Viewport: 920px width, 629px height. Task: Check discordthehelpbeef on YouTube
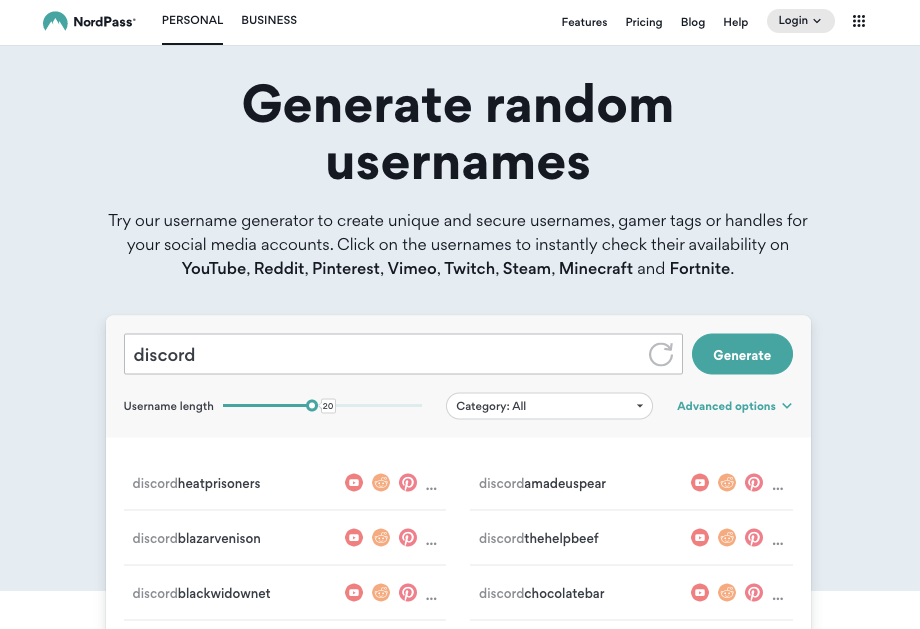click(x=700, y=538)
